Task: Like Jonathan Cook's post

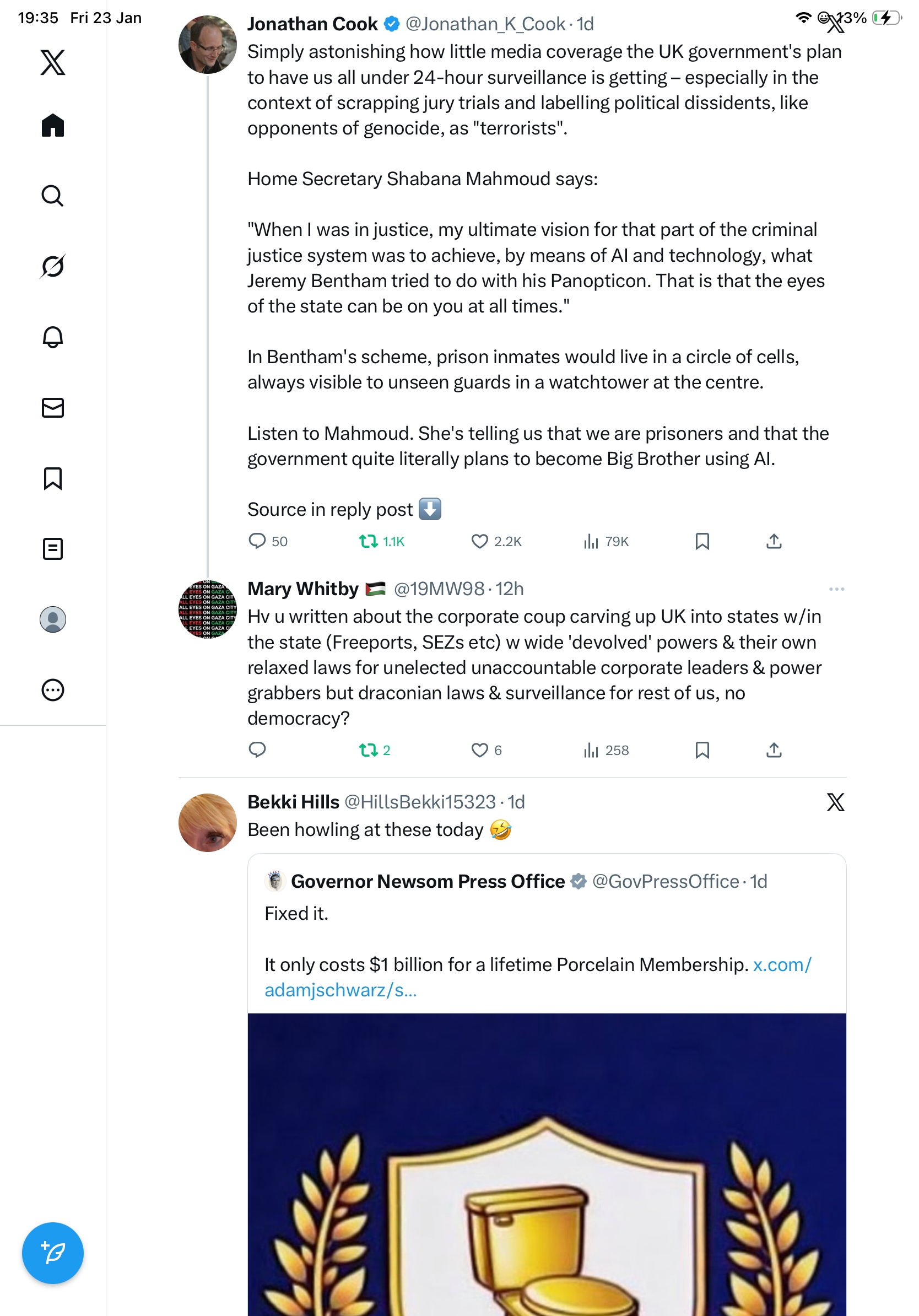Action: [x=479, y=542]
